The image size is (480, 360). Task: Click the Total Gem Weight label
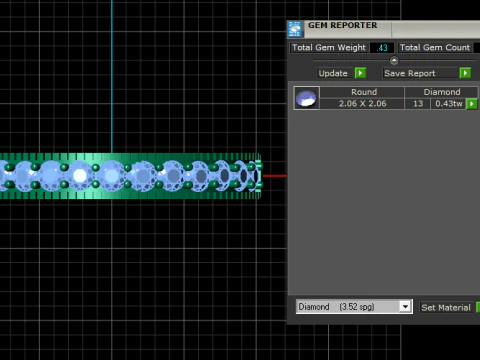click(329, 48)
